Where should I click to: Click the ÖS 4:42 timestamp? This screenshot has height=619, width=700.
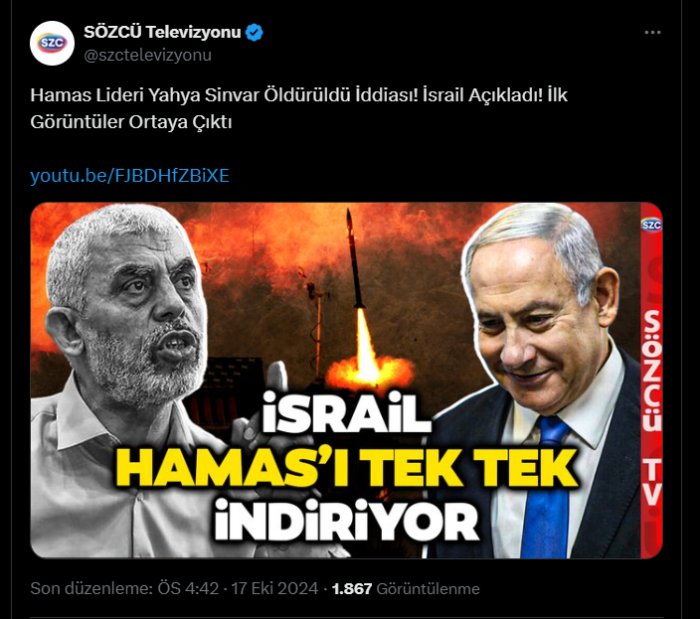pos(188,588)
